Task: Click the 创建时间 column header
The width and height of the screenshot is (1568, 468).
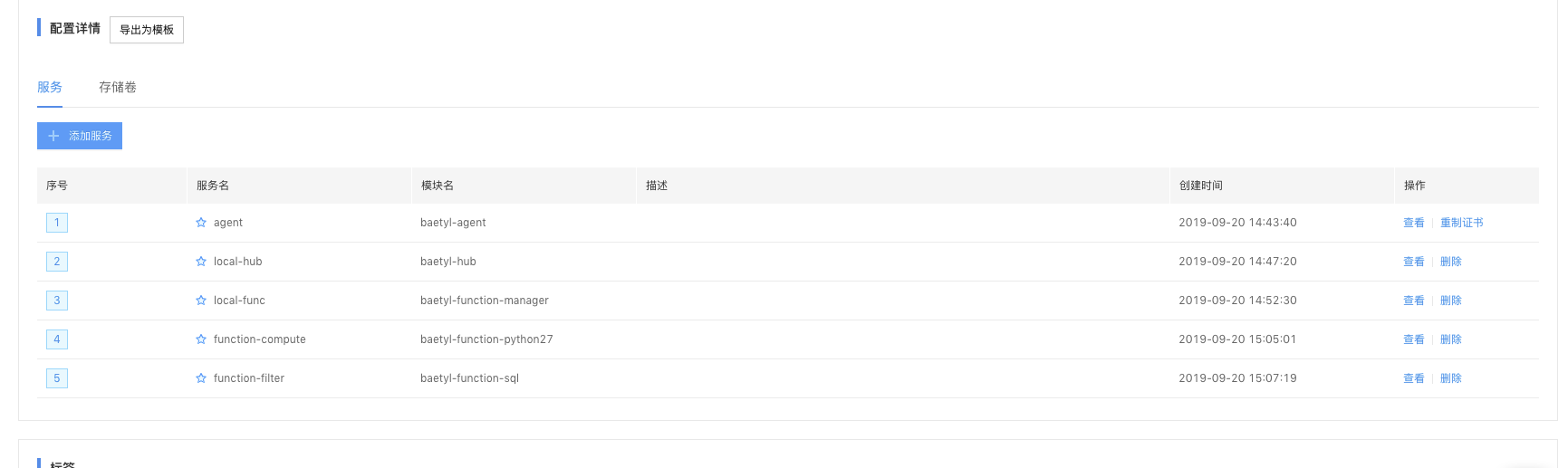Action: coord(1201,186)
